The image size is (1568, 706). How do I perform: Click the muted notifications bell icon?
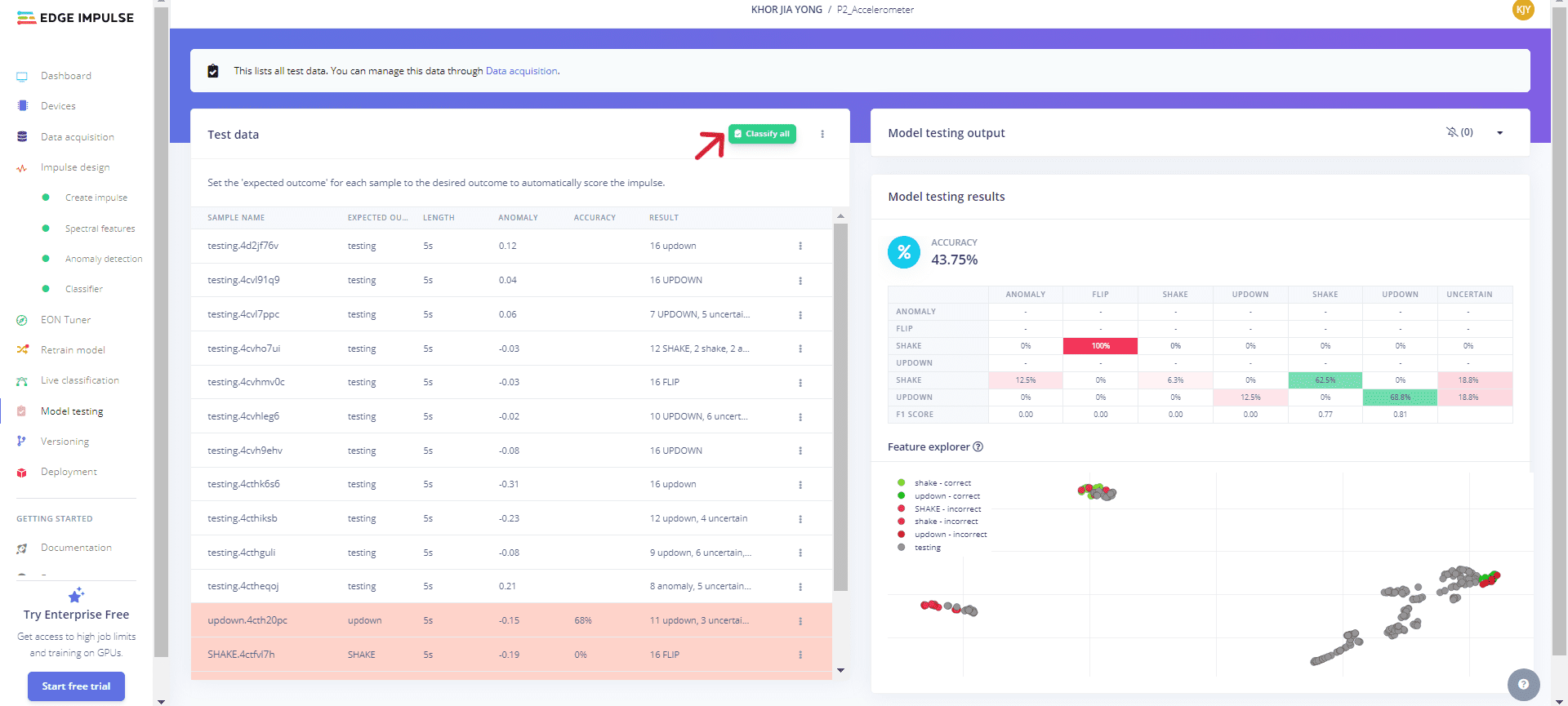click(1451, 132)
